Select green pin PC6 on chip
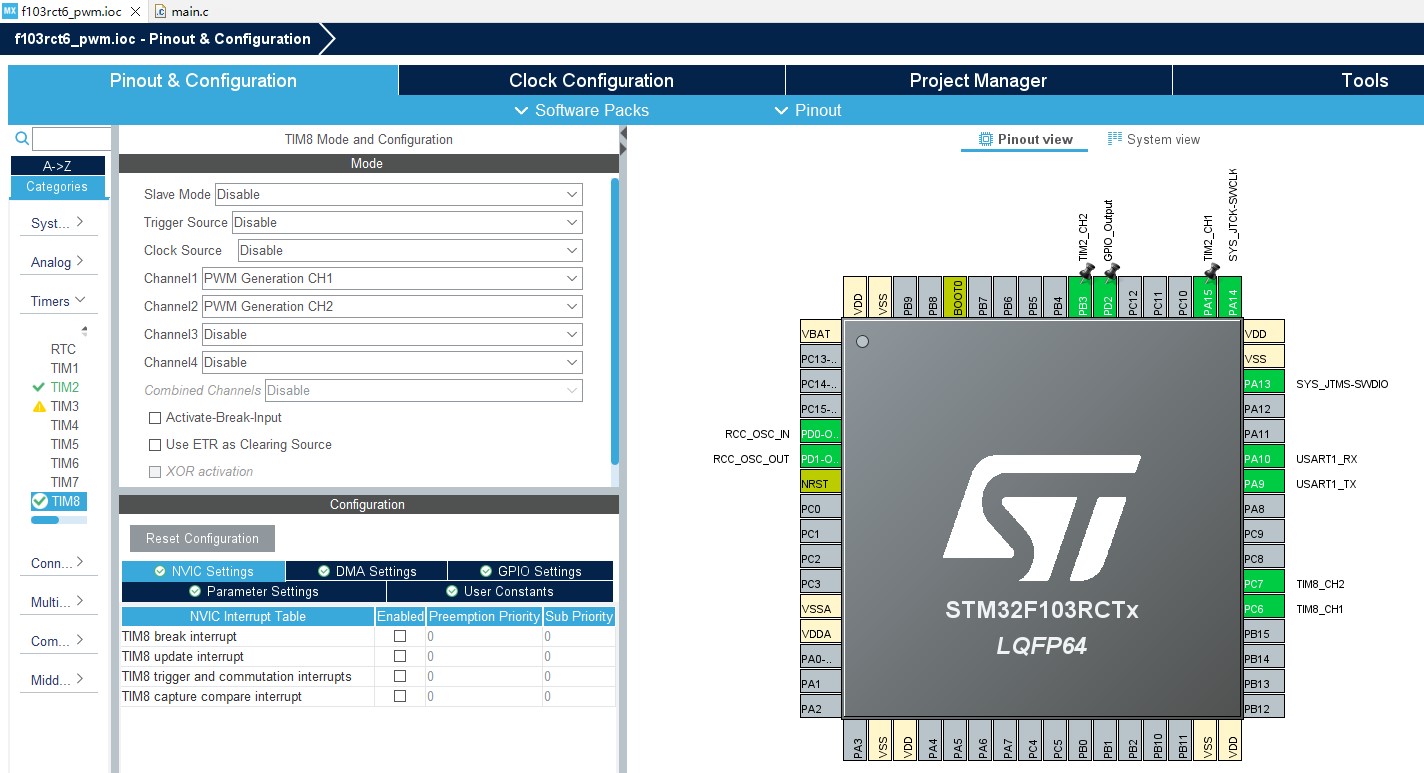1424x773 pixels. click(x=1263, y=608)
